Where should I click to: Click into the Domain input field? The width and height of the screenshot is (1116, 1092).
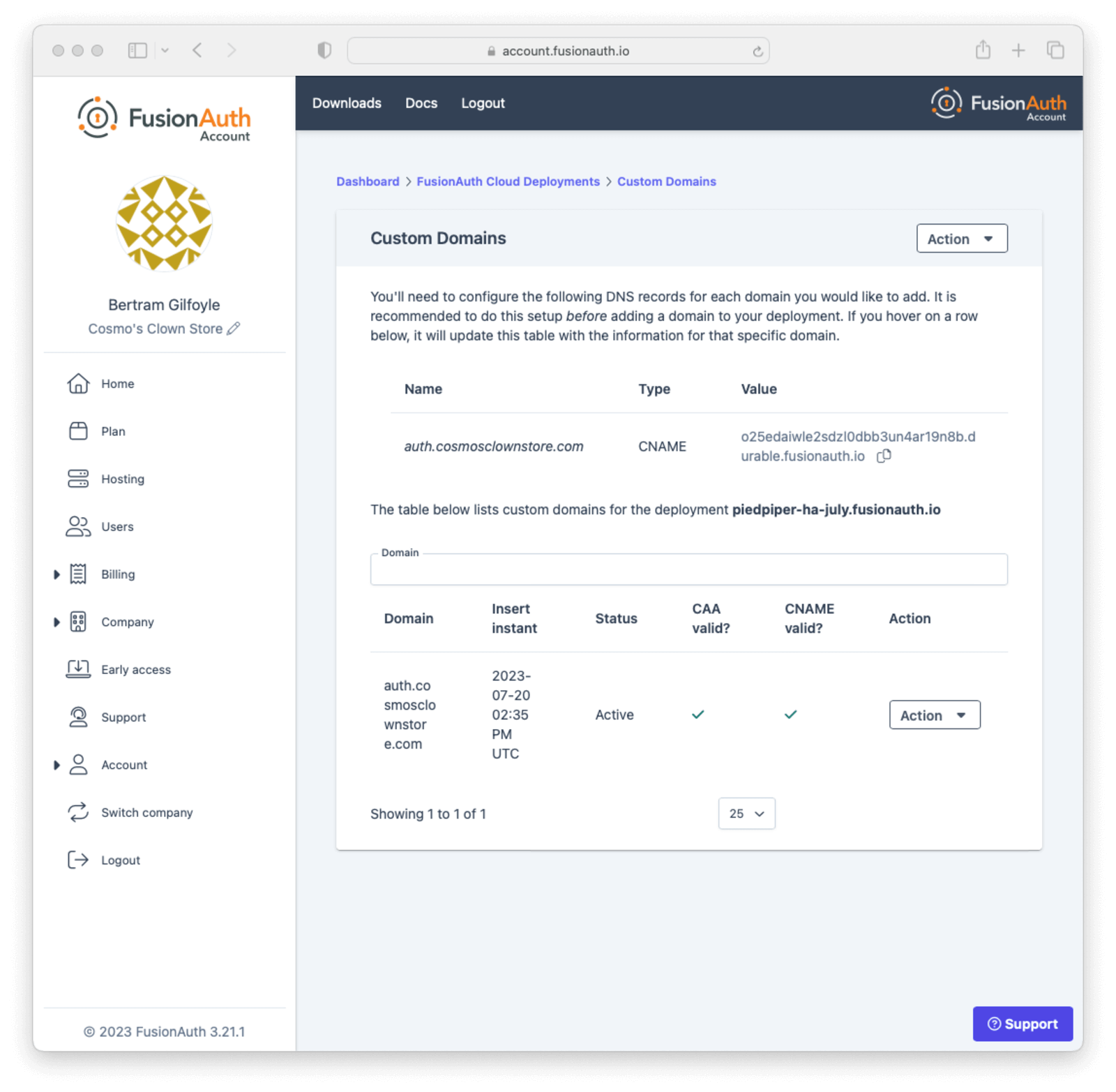688,569
